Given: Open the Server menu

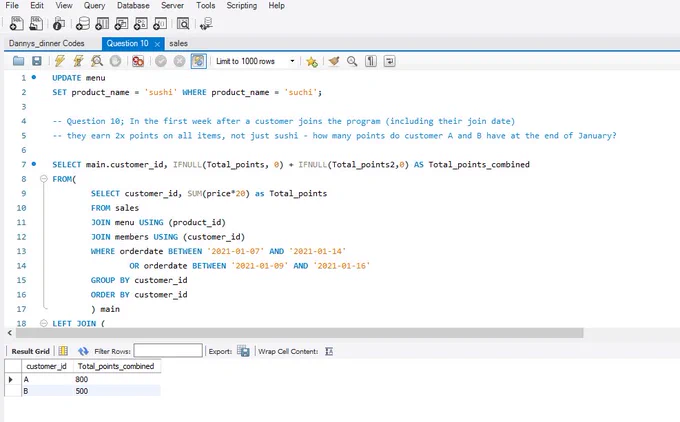Looking at the screenshot, I should [x=172, y=6].
